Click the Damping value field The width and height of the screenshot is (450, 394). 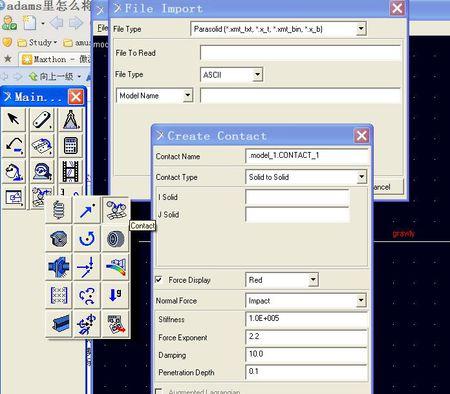(x=306, y=355)
